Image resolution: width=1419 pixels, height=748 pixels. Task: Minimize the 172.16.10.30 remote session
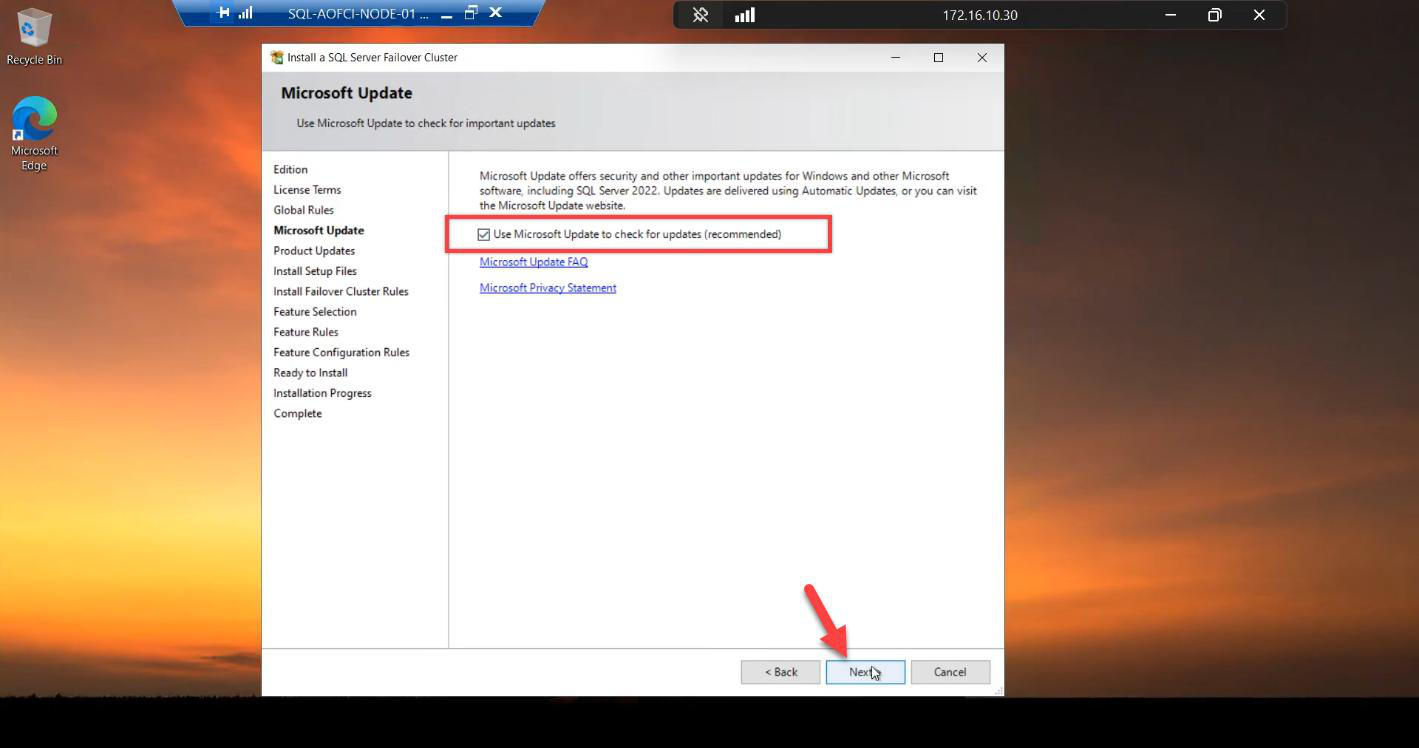click(1171, 15)
